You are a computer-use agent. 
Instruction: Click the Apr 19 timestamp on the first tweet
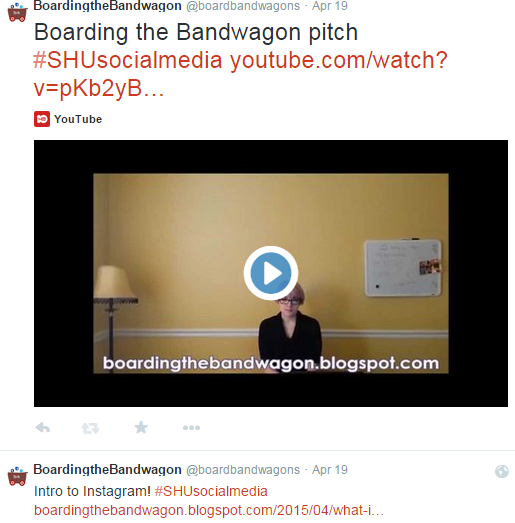330,6
